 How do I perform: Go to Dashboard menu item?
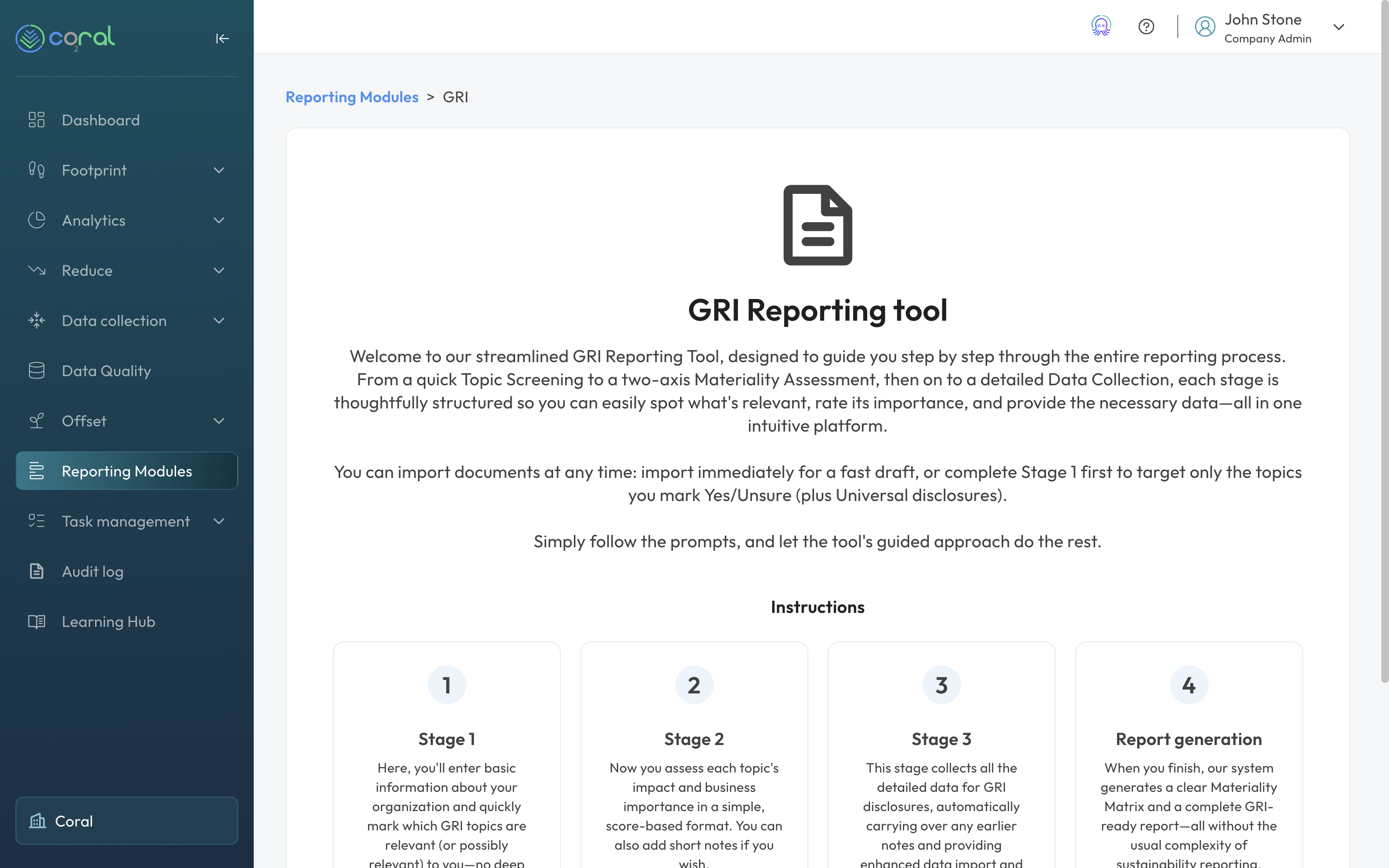click(127, 120)
